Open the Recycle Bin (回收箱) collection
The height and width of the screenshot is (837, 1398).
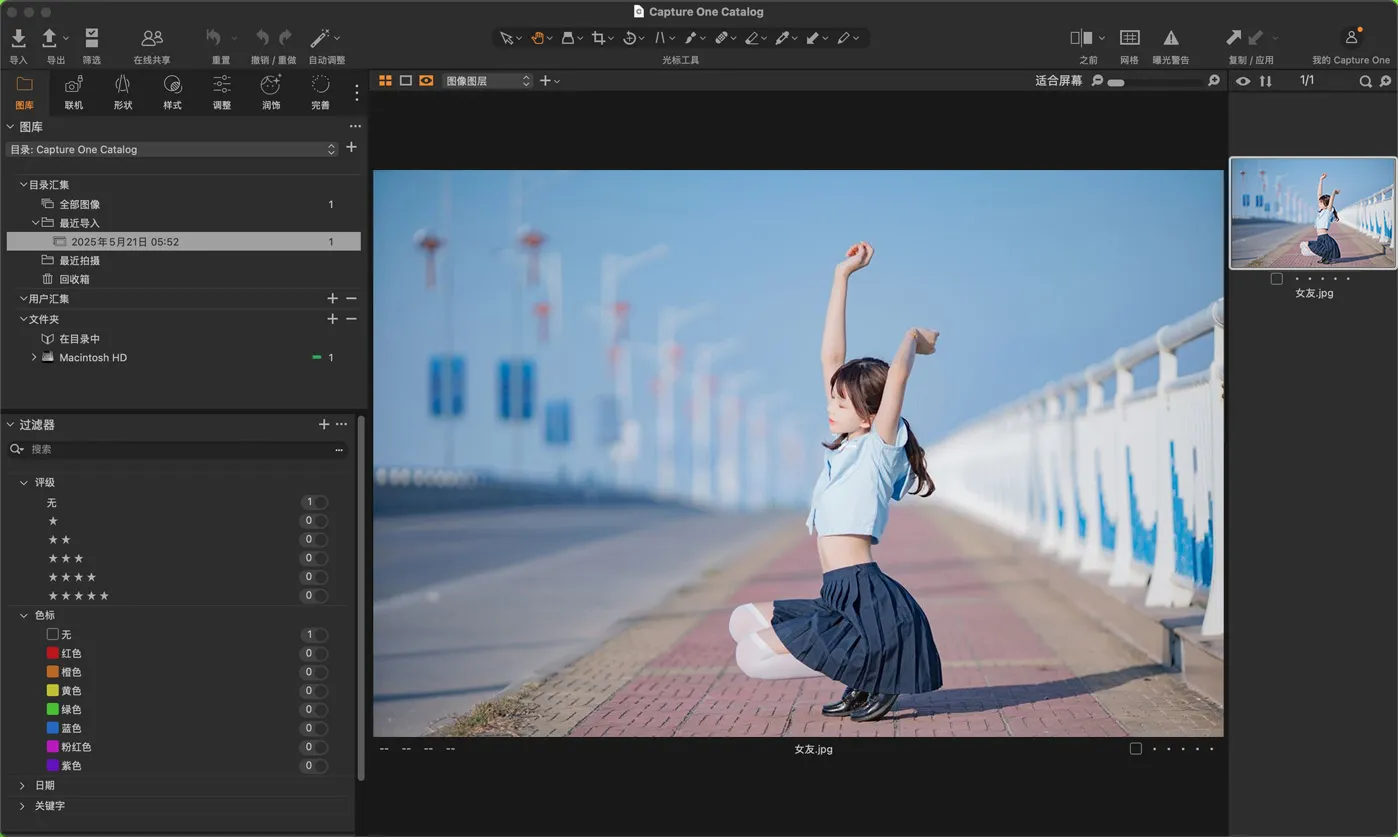coord(74,279)
